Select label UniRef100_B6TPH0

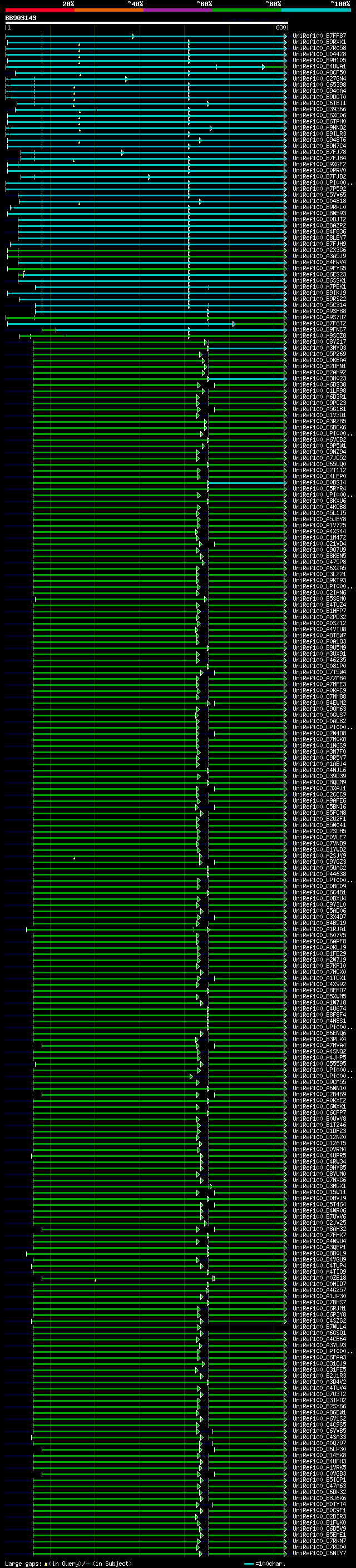point(319,122)
